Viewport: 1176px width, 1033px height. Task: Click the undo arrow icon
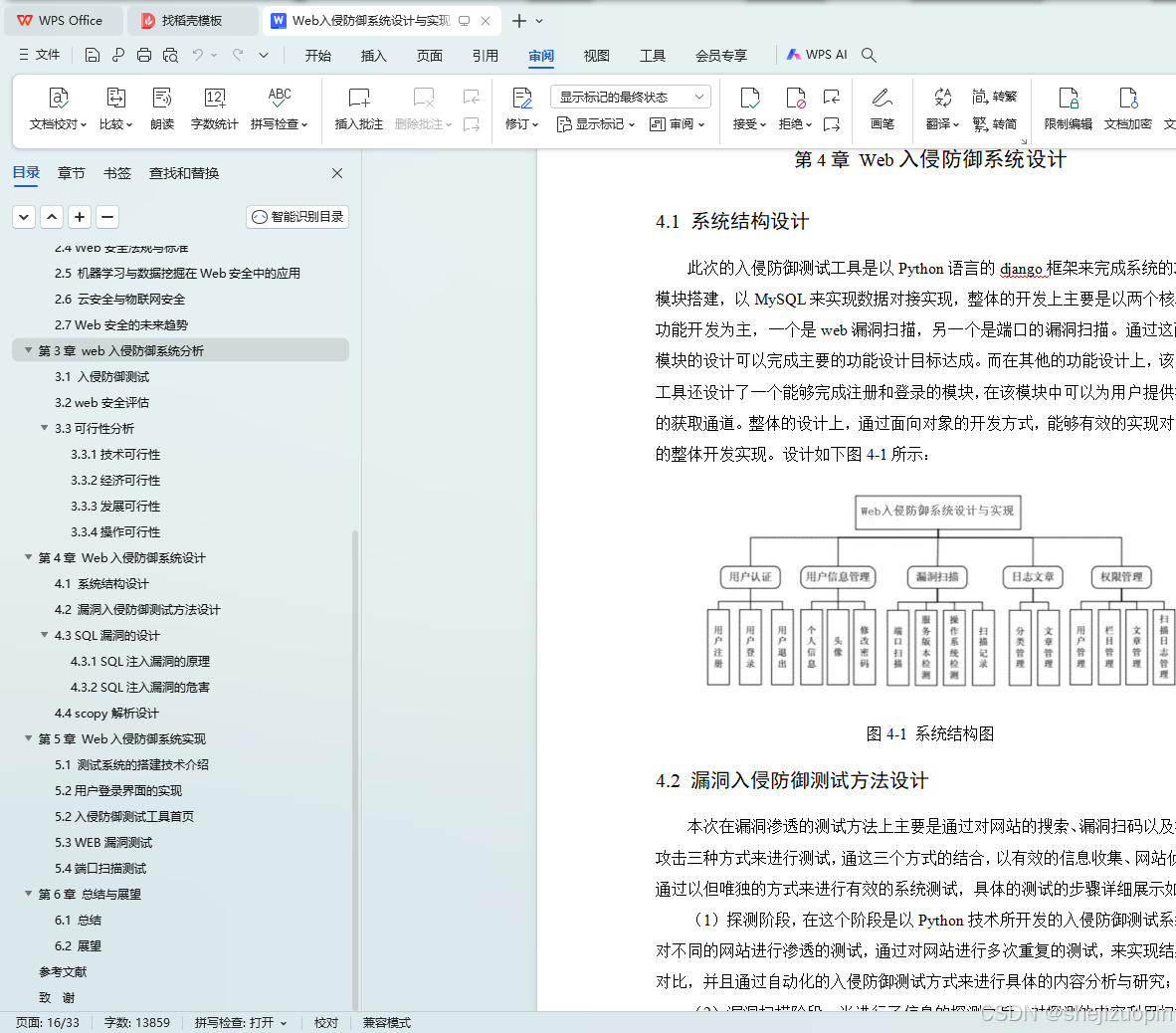click(x=197, y=55)
